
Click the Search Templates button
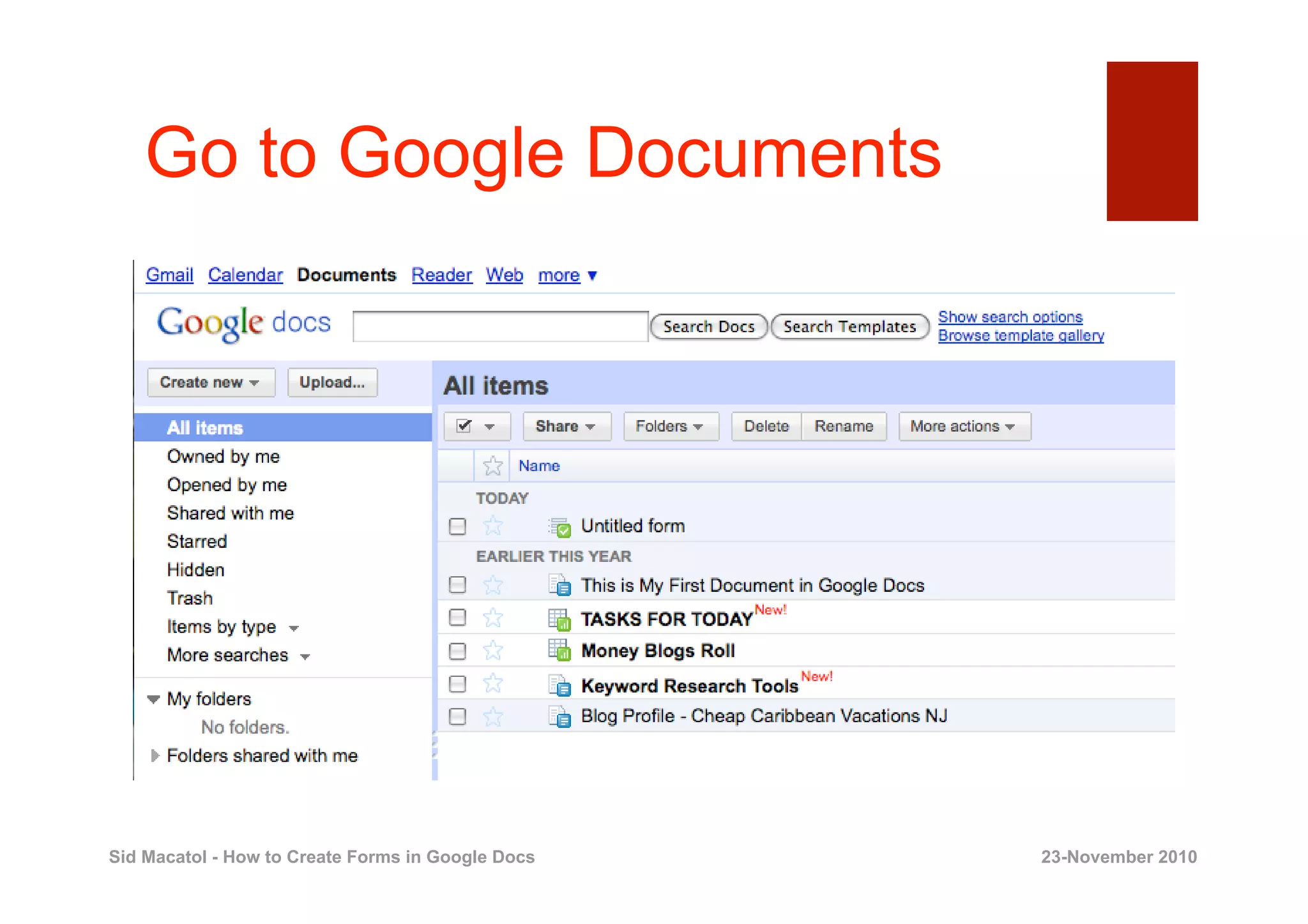[x=850, y=327]
